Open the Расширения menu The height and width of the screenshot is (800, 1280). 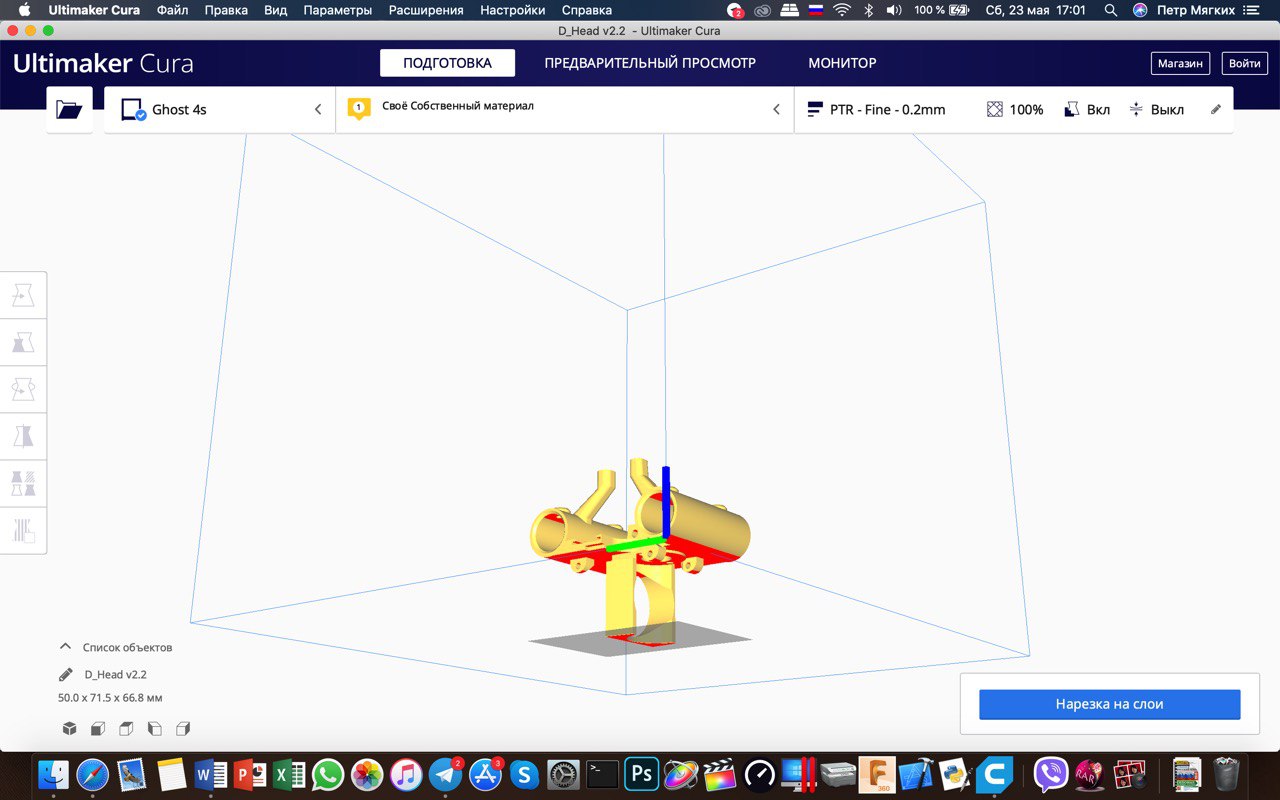pos(426,10)
